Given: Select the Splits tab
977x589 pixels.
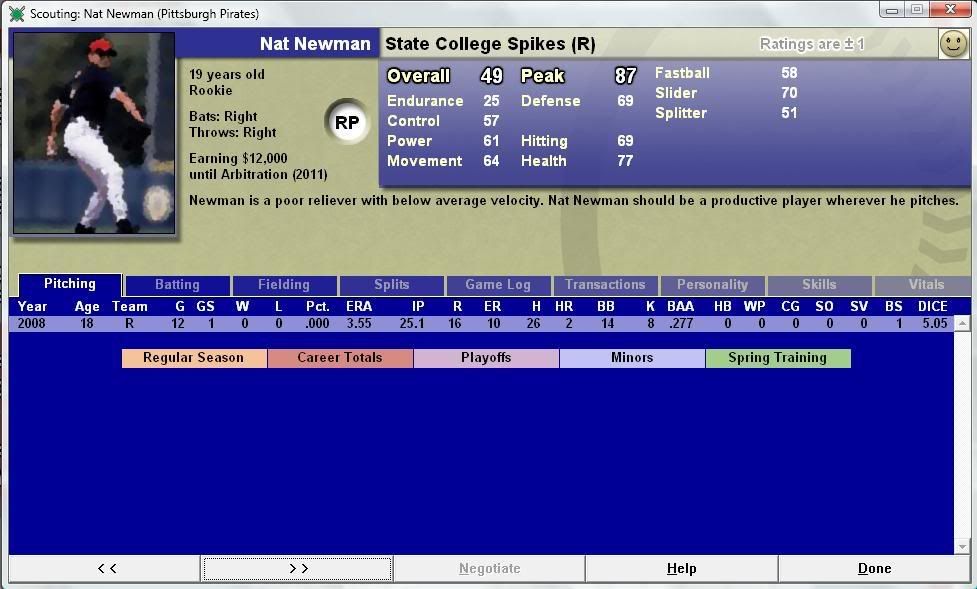Looking at the screenshot, I should coord(391,285).
